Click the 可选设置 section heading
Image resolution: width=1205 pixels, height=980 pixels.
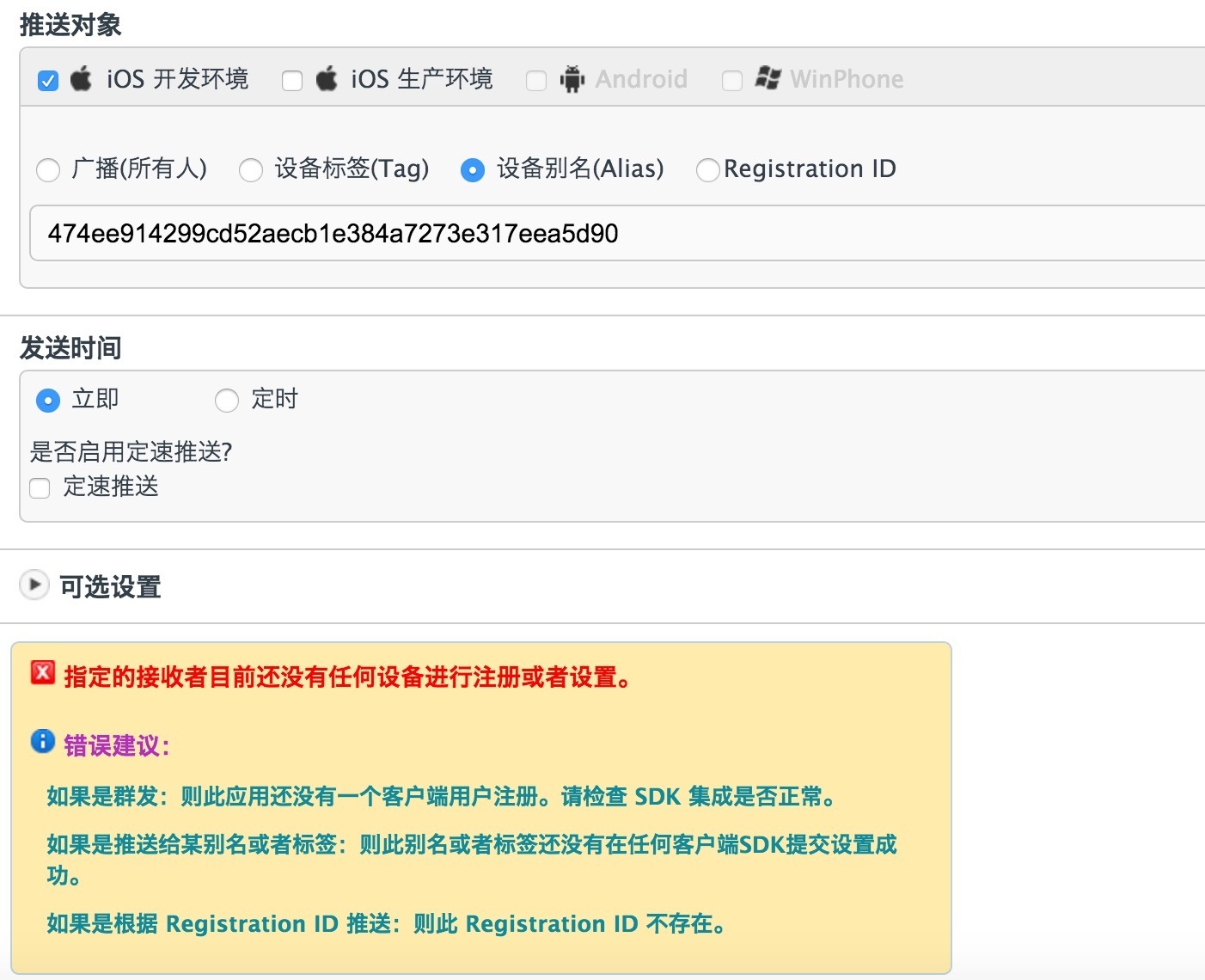pos(110,587)
